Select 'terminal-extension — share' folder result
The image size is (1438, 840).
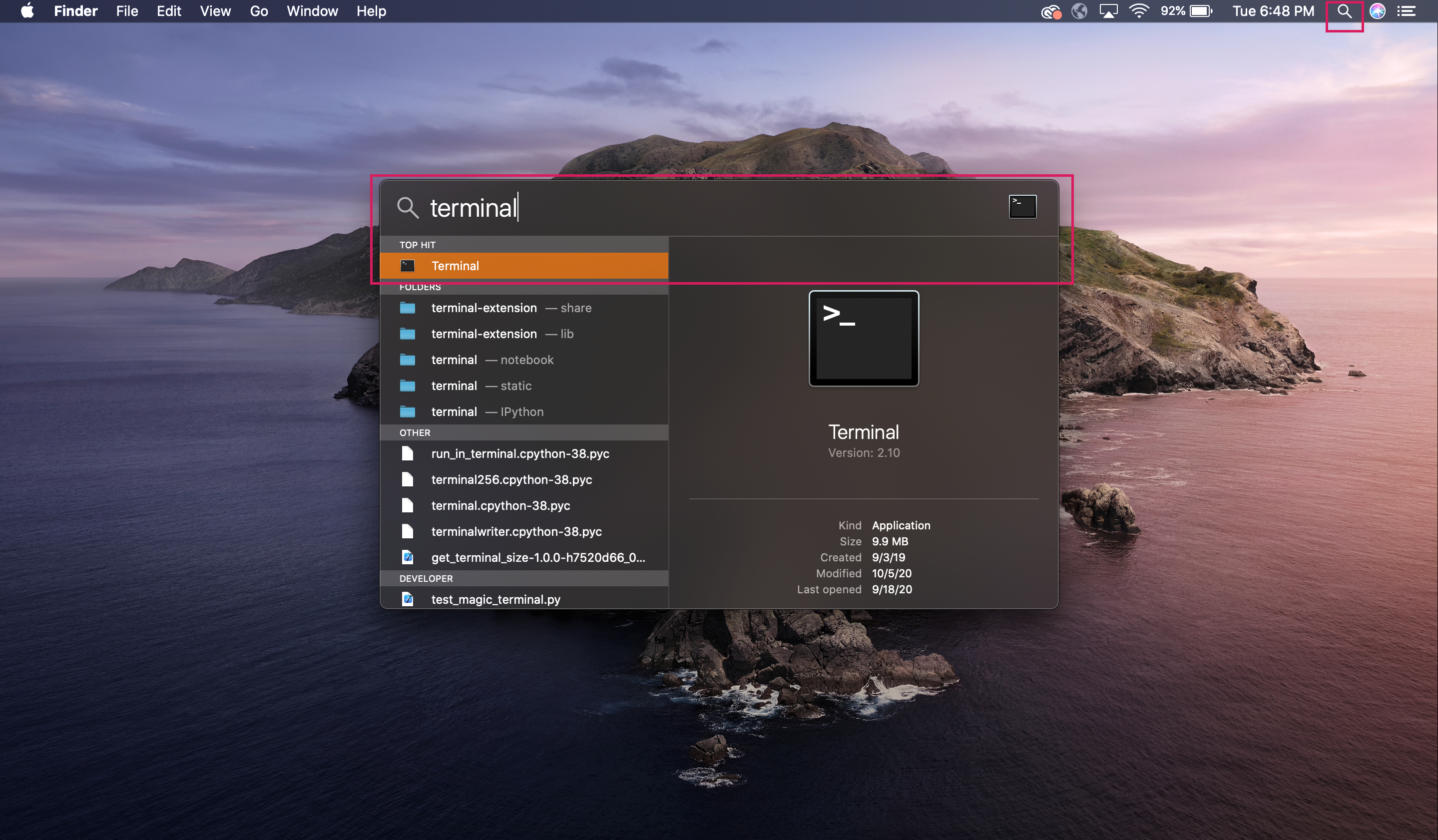tap(524, 308)
